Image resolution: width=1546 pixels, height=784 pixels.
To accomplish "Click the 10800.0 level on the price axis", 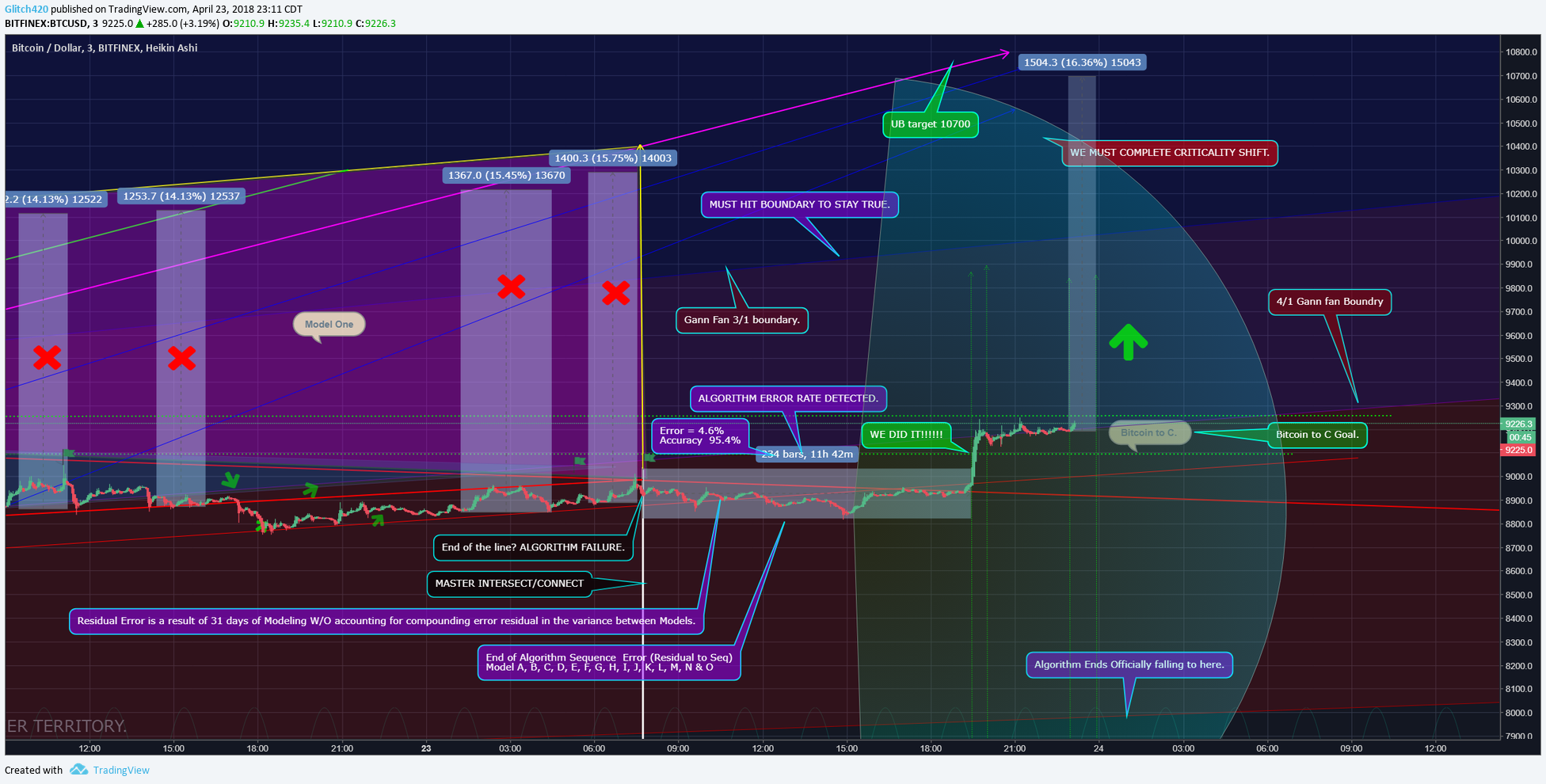I will (1521, 52).
